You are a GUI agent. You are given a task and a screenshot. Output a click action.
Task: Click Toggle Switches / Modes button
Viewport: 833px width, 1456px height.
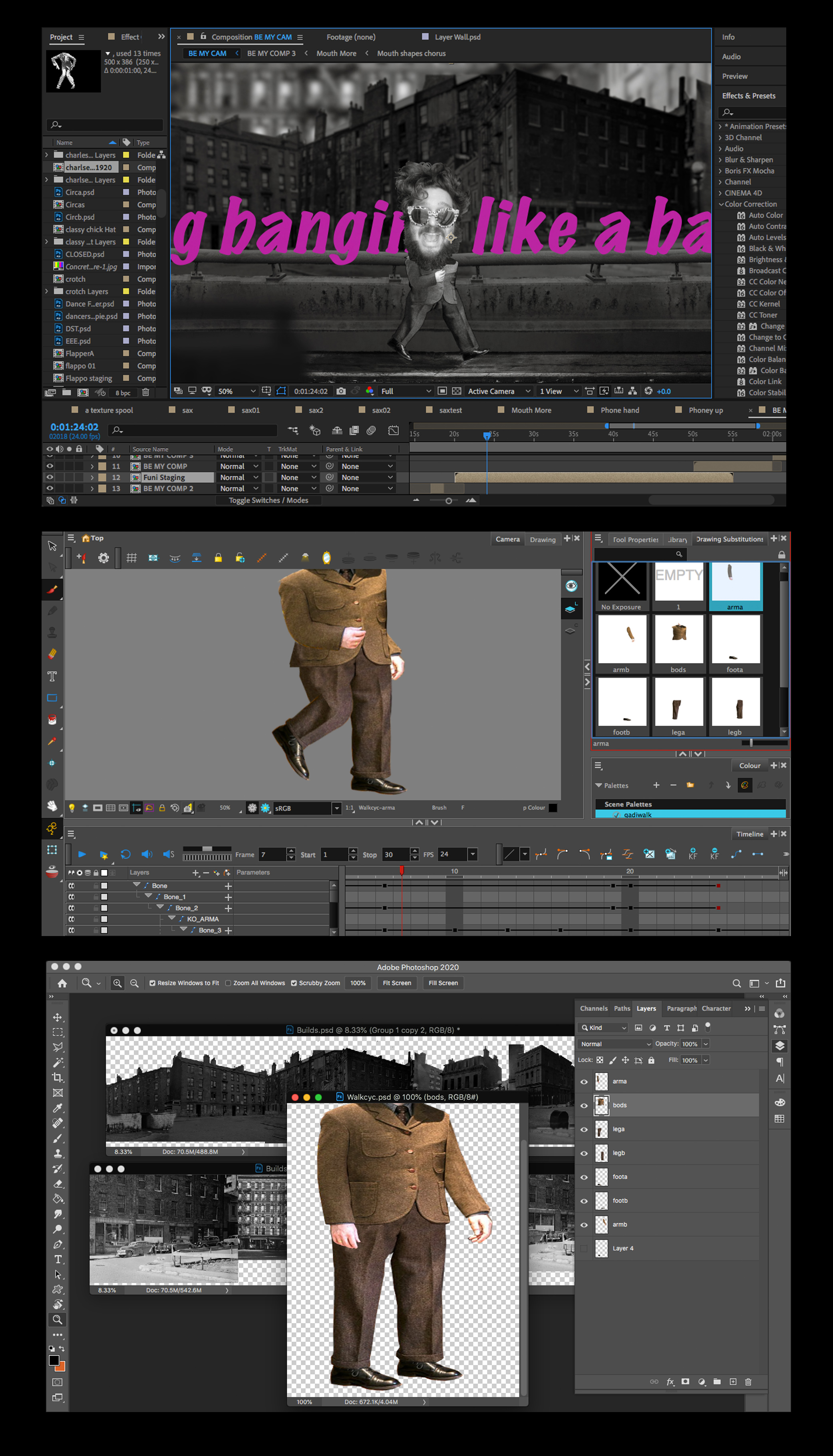(268, 500)
